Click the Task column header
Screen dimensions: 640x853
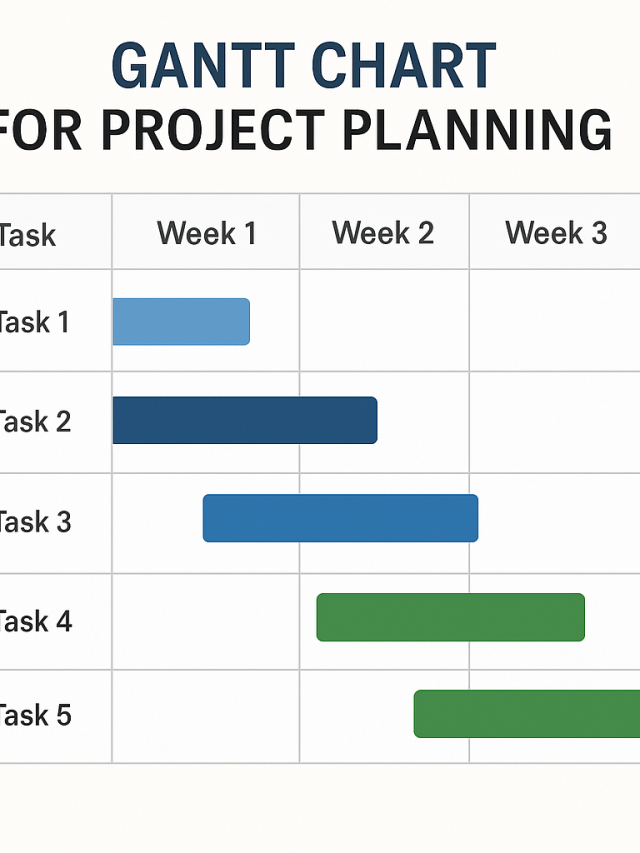[x=28, y=236]
